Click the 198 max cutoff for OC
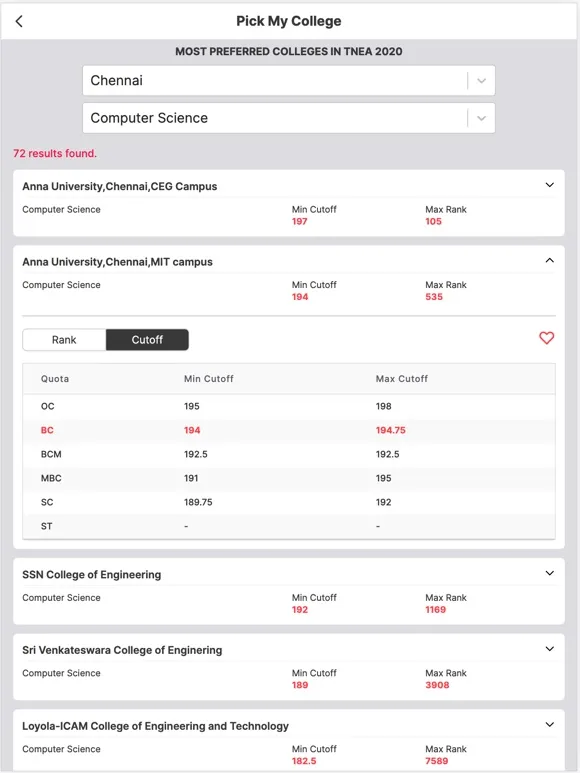 383,406
